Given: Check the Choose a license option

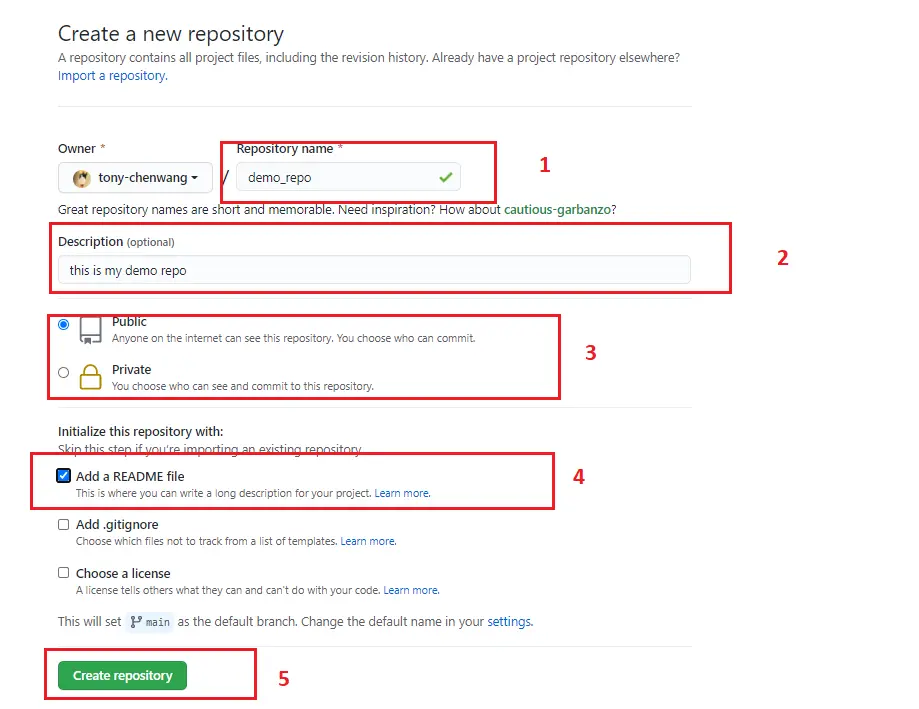Looking at the screenshot, I should 63,573.
